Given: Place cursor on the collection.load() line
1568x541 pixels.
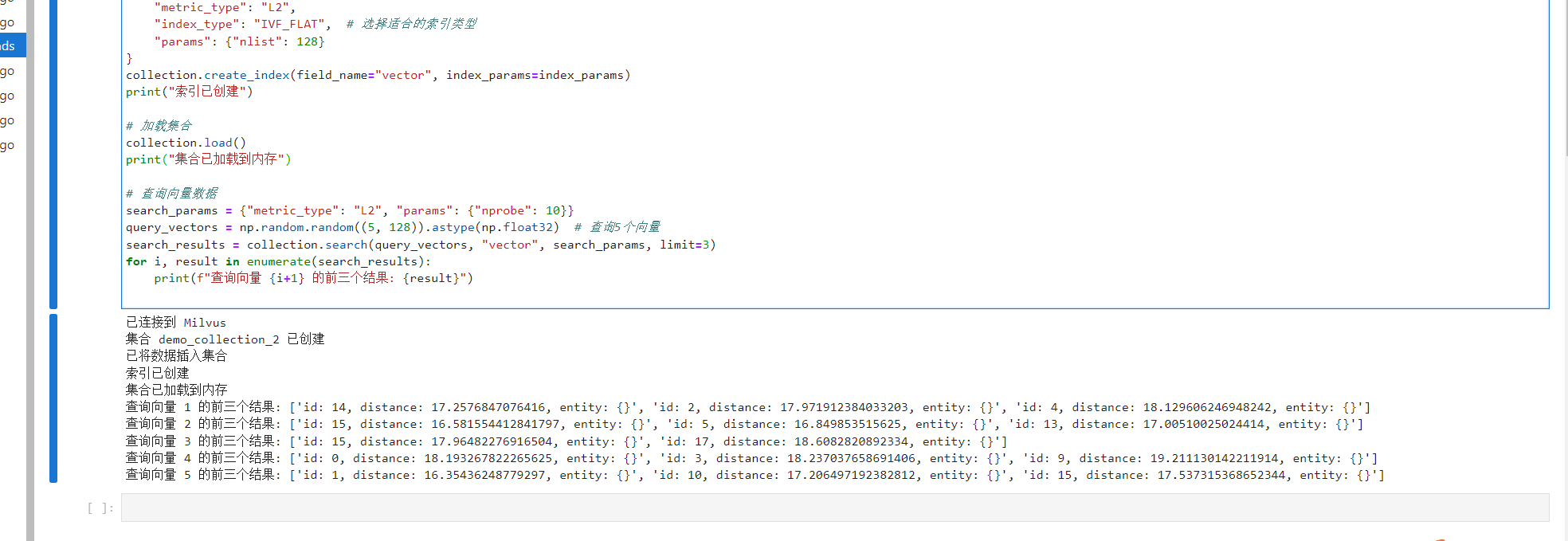Looking at the screenshot, I should click(186, 143).
